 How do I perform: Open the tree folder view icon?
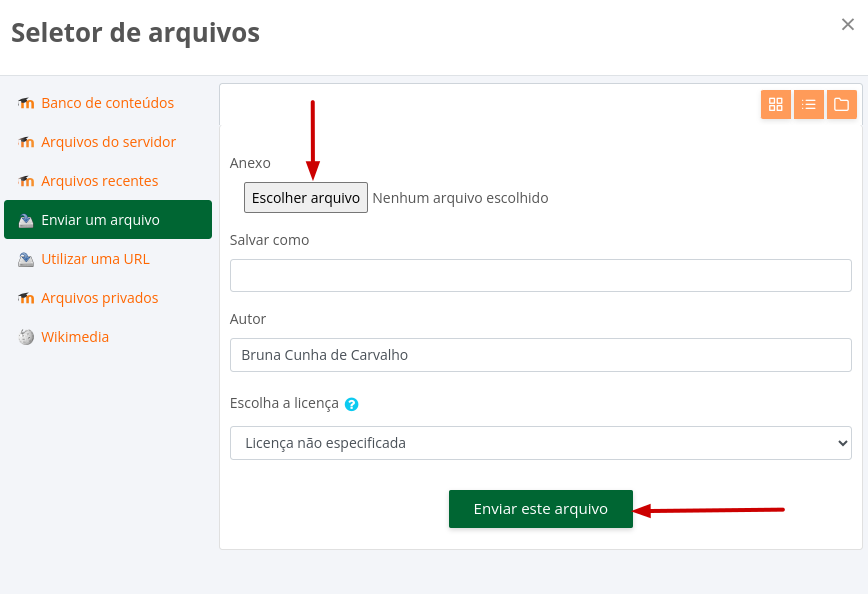click(x=842, y=104)
